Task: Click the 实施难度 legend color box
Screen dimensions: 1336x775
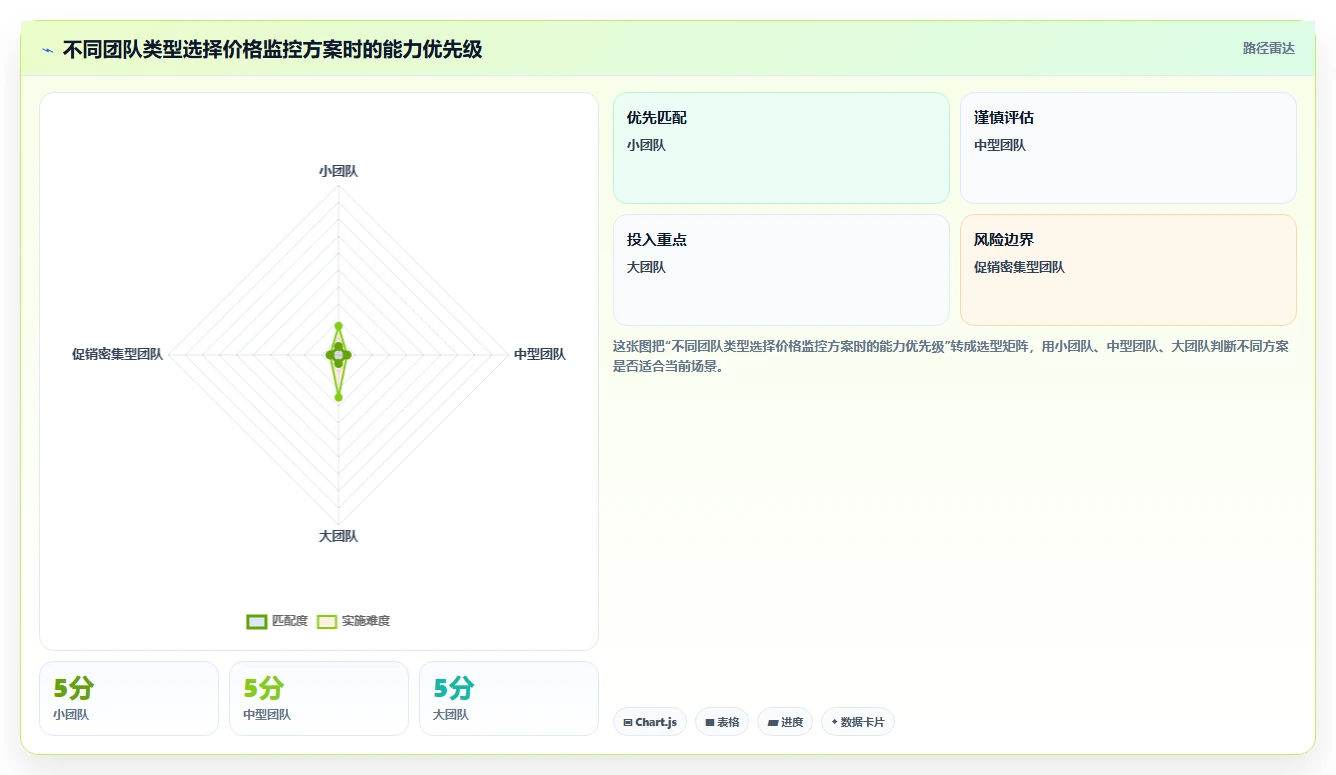Action: pyautogui.click(x=327, y=621)
